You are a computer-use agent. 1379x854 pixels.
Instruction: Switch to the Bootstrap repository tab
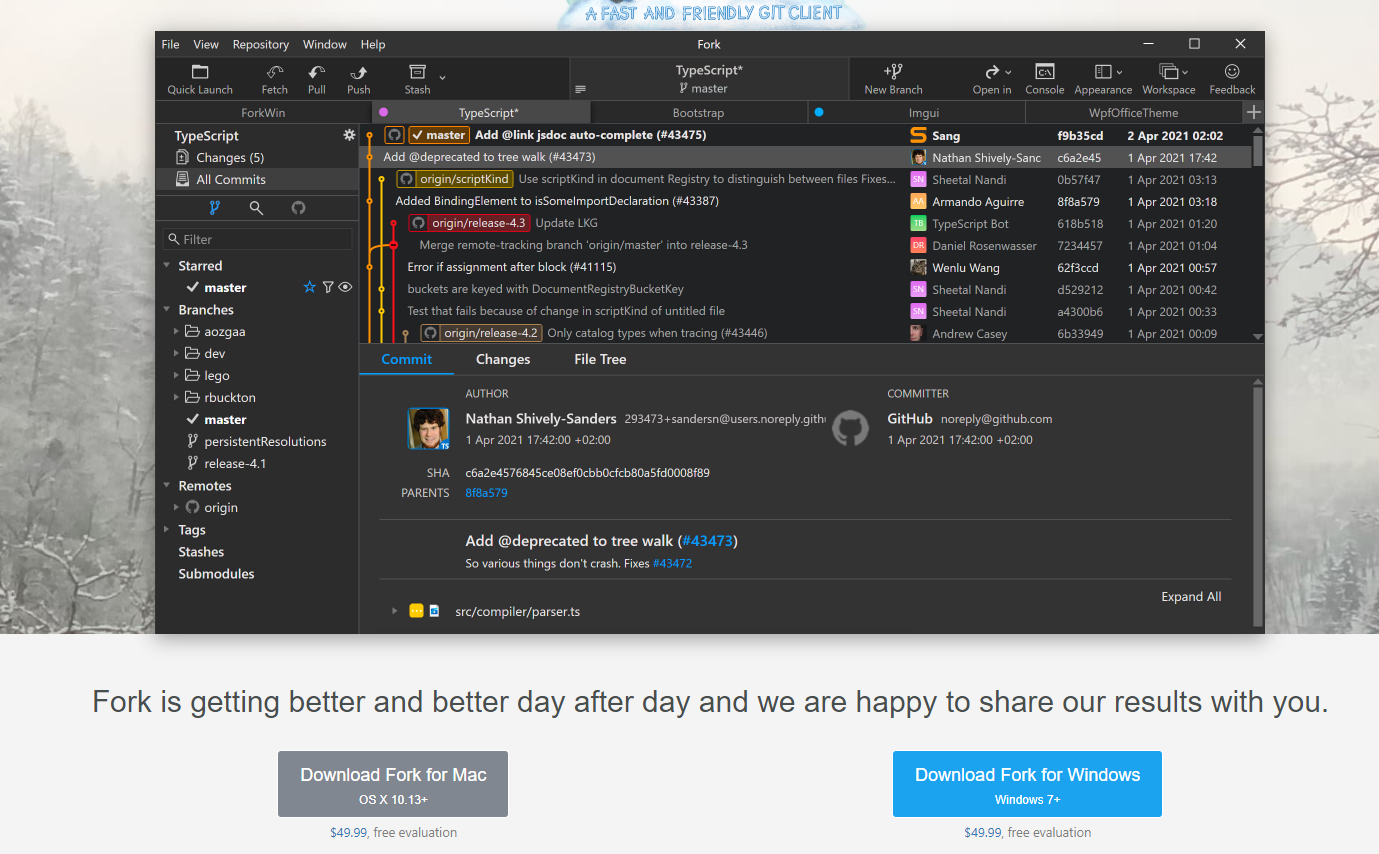[x=698, y=113]
